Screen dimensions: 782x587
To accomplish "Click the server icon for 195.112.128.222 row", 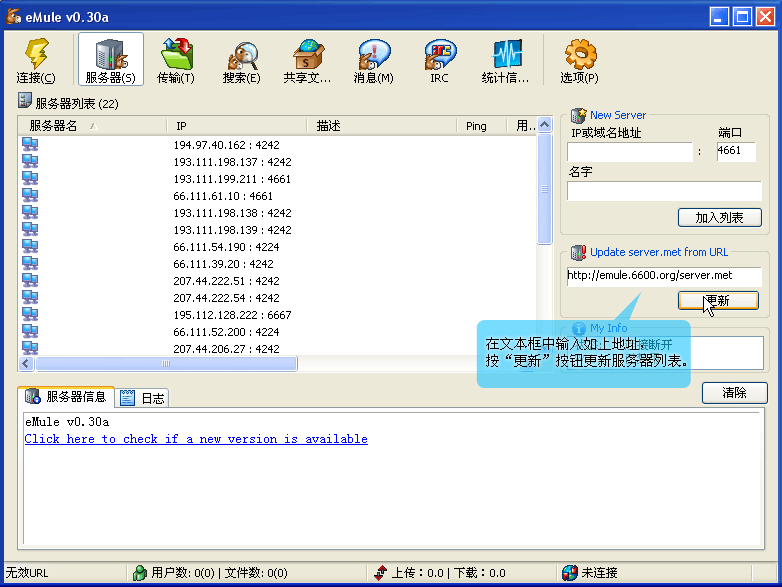I will click(30, 314).
